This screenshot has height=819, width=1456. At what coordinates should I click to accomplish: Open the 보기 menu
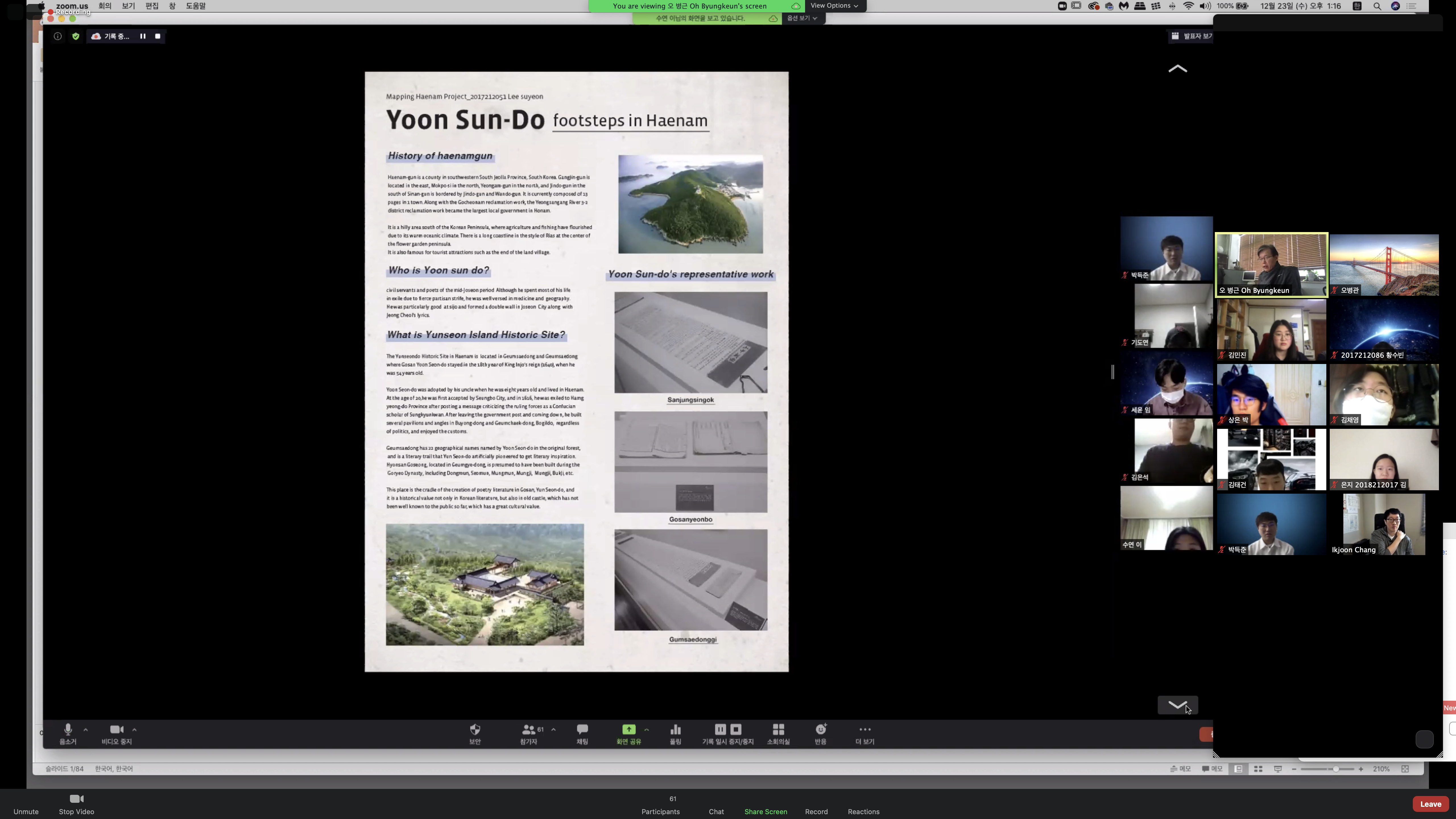[128, 6]
